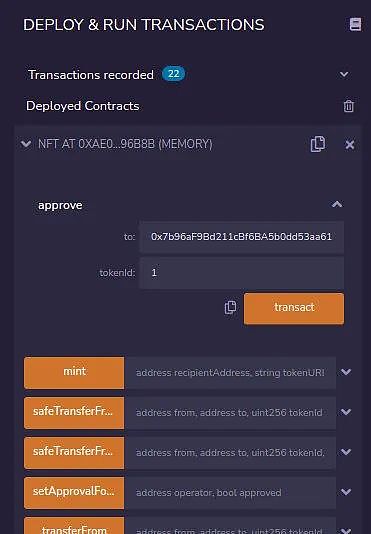The height and width of the screenshot is (534, 371).
Task: Collapse the NFT contract instance
Action: coord(26,144)
